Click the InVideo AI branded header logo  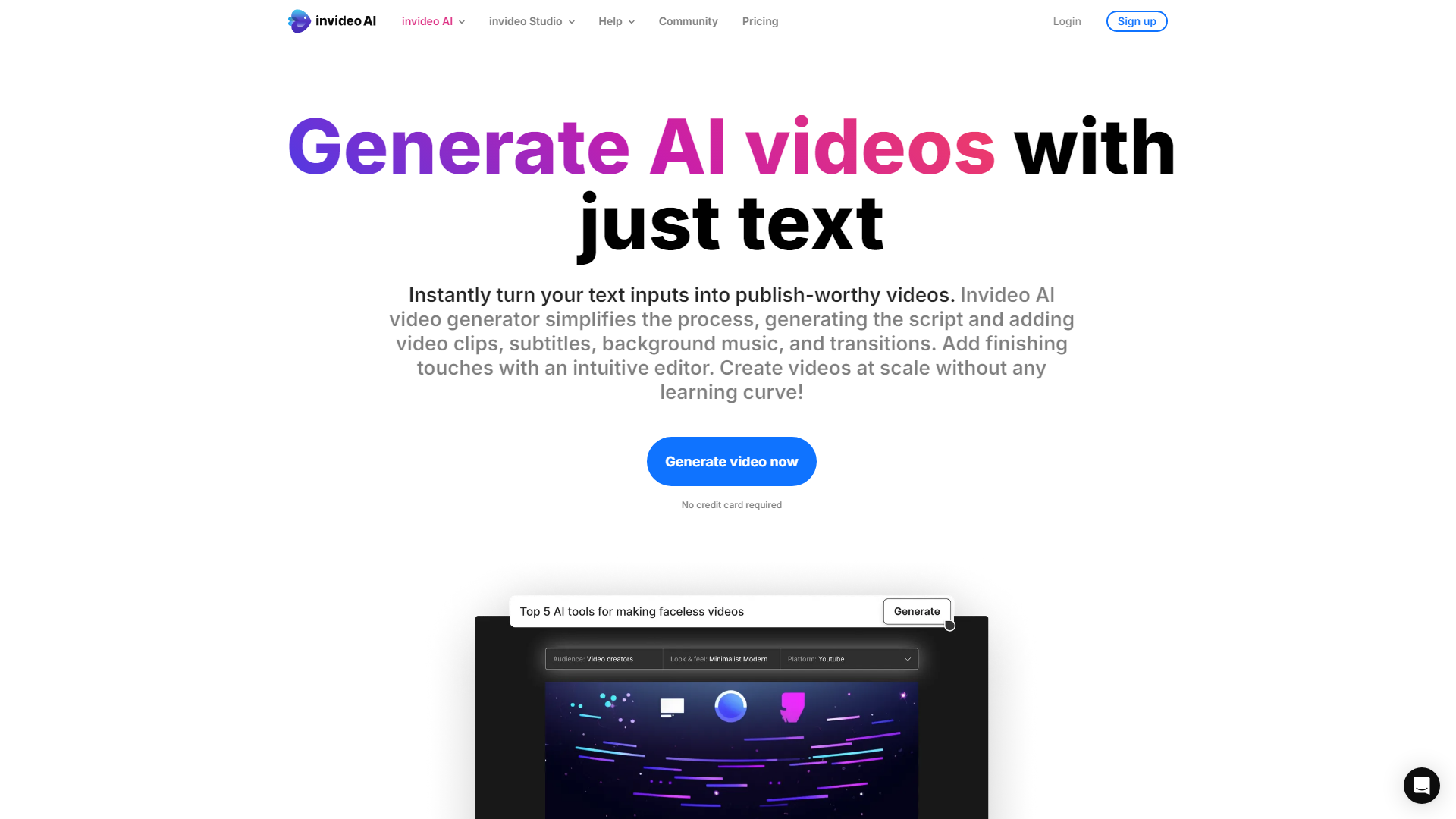point(333,21)
